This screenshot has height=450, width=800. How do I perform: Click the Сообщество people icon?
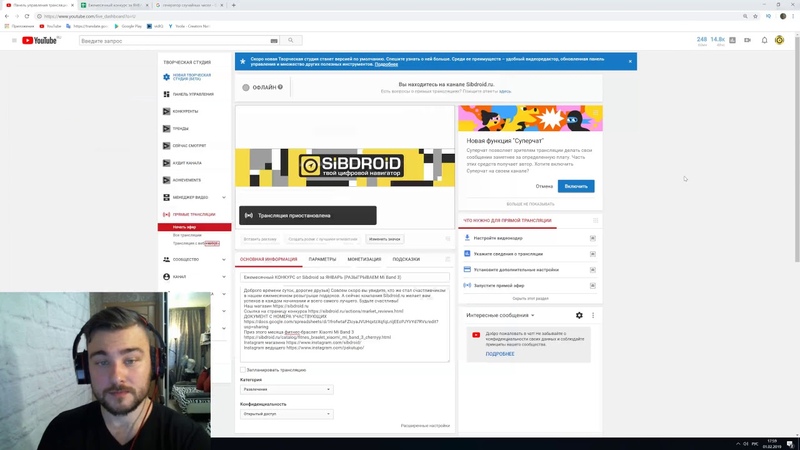(166, 260)
